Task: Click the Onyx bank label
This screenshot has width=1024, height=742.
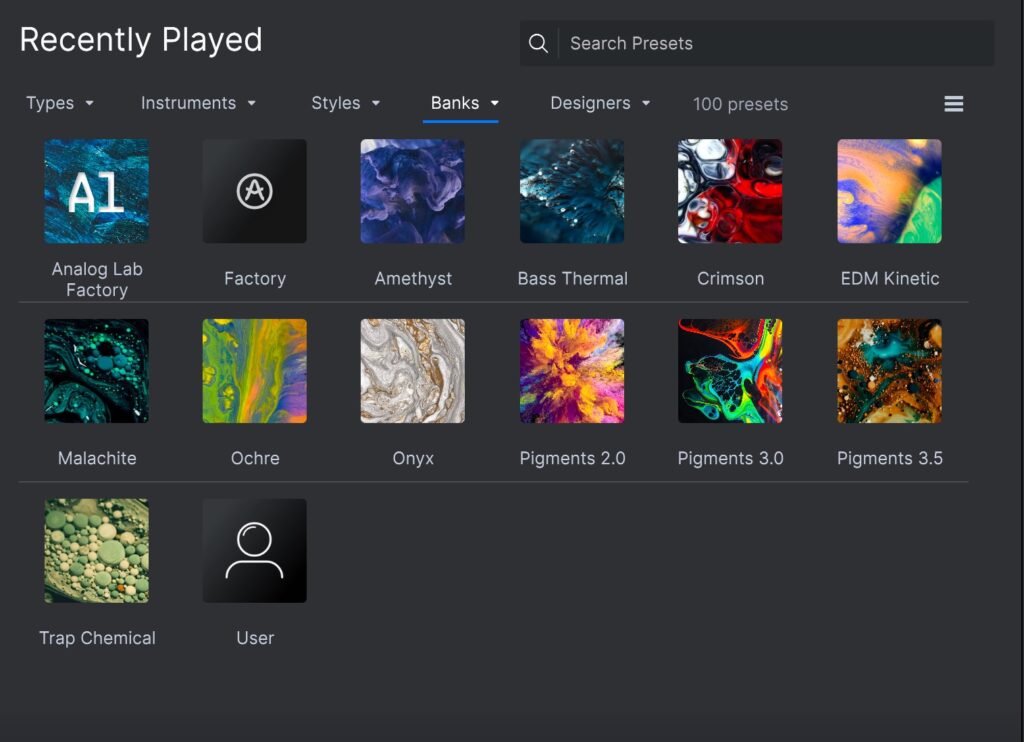Action: point(413,459)
